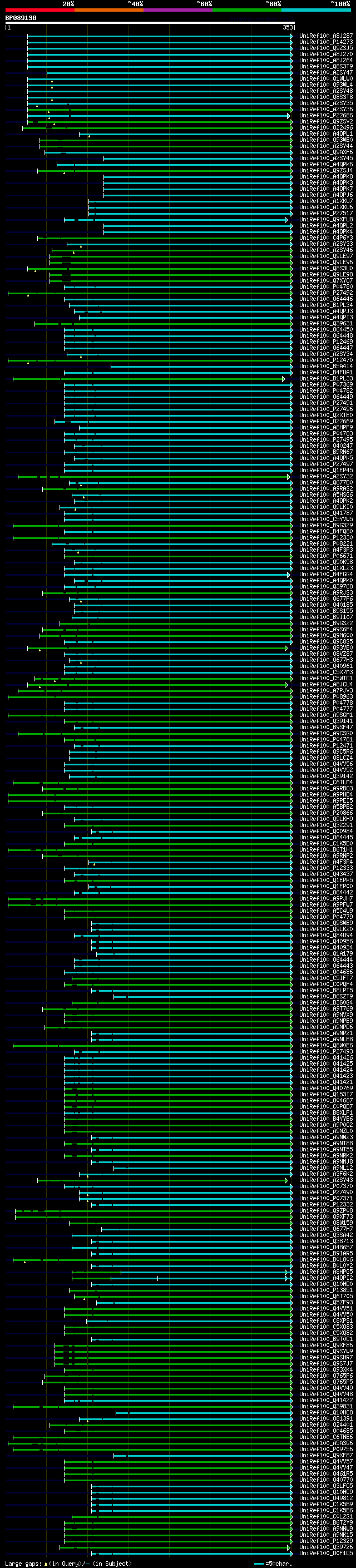The width and height of the screenshot is (356, 1568).
Task: Select the UniRef100_C4P6Y3 label
Action: pyautogui.click(x=325, y=238)
